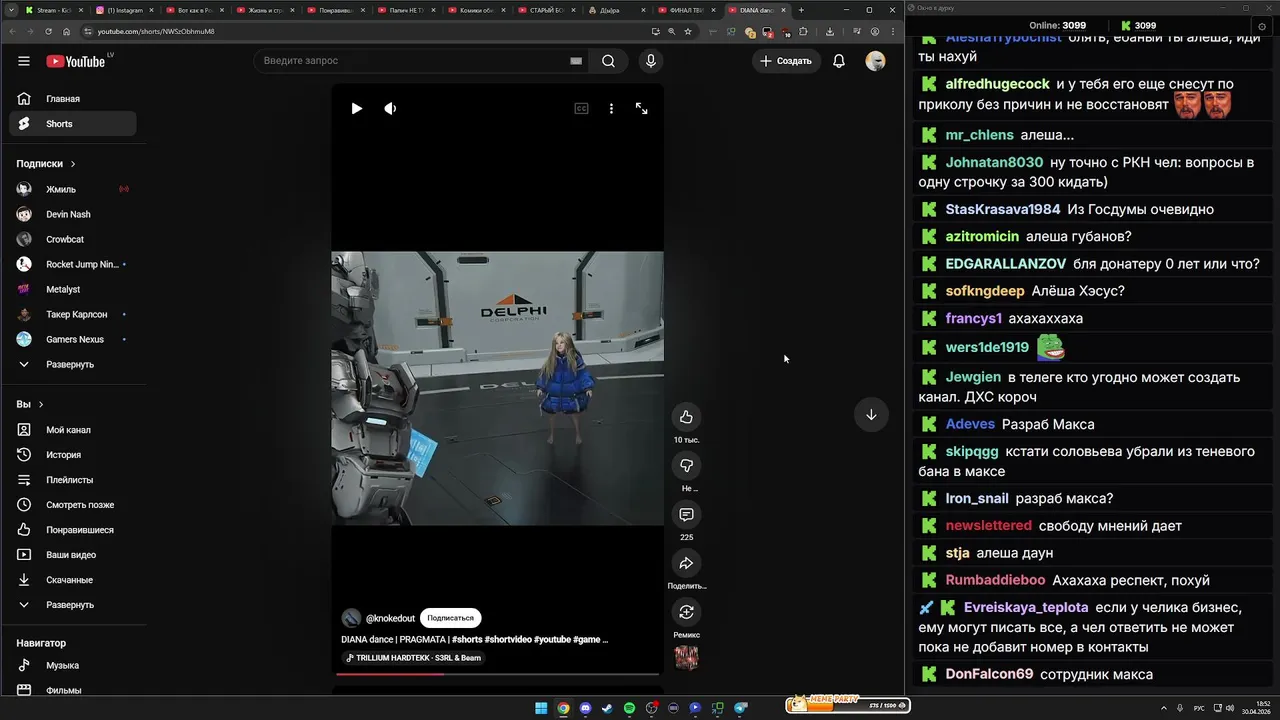Open the three-dot more options menu
The width and height of the screenshot is (1280, 720).
(x=611, y=109)
